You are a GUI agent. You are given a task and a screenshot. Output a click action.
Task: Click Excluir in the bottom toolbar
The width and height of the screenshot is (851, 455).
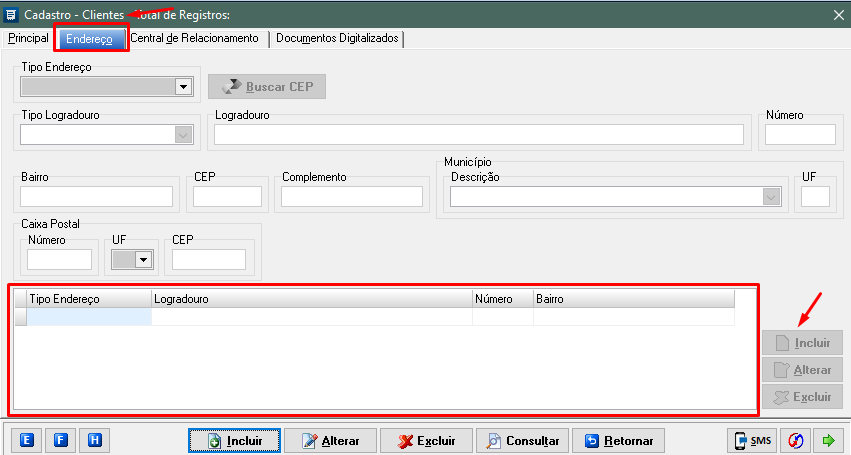pyautogui.click(x=425, y=440)
